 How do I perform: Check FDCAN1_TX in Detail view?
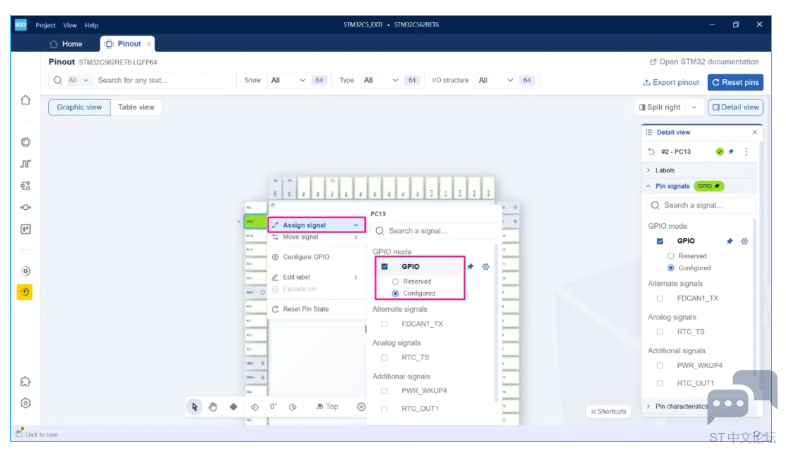[660, 299]
